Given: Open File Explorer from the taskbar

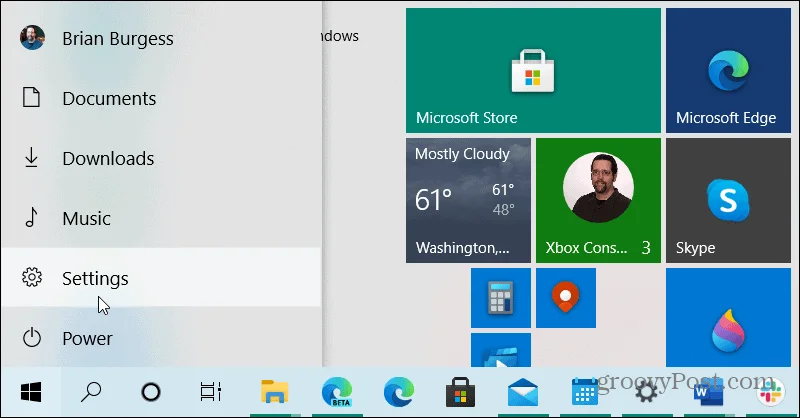Looking at the screenshot, I should (x=274, y=392).
